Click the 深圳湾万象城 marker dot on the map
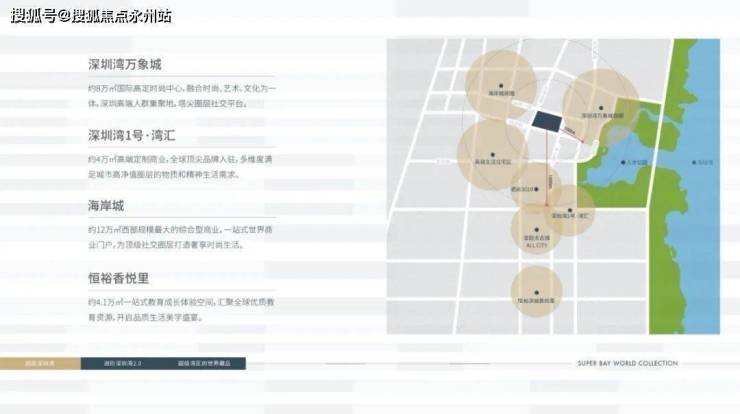740x414 pixels. tap(601, 108)
